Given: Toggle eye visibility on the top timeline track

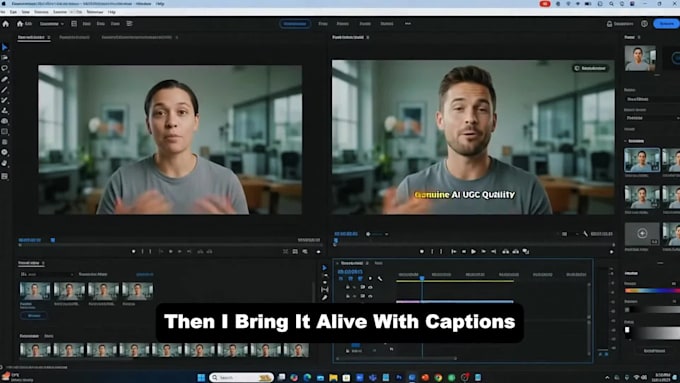Looking at the screenshot, I should click(x=370, y=287).
